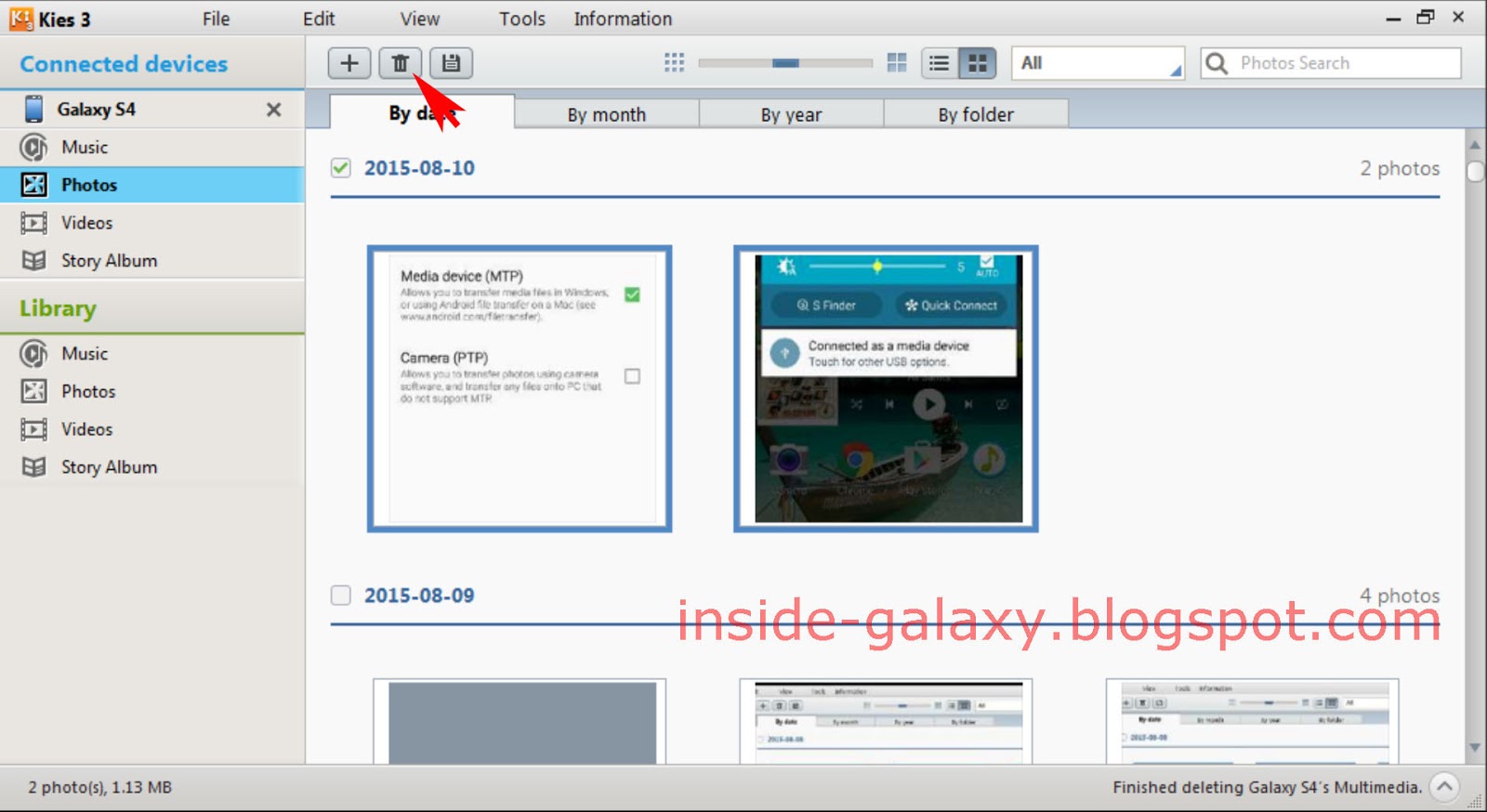1487x812 pixels.
Task: Switch to the By year tab
Action: (x=791, y=114)
